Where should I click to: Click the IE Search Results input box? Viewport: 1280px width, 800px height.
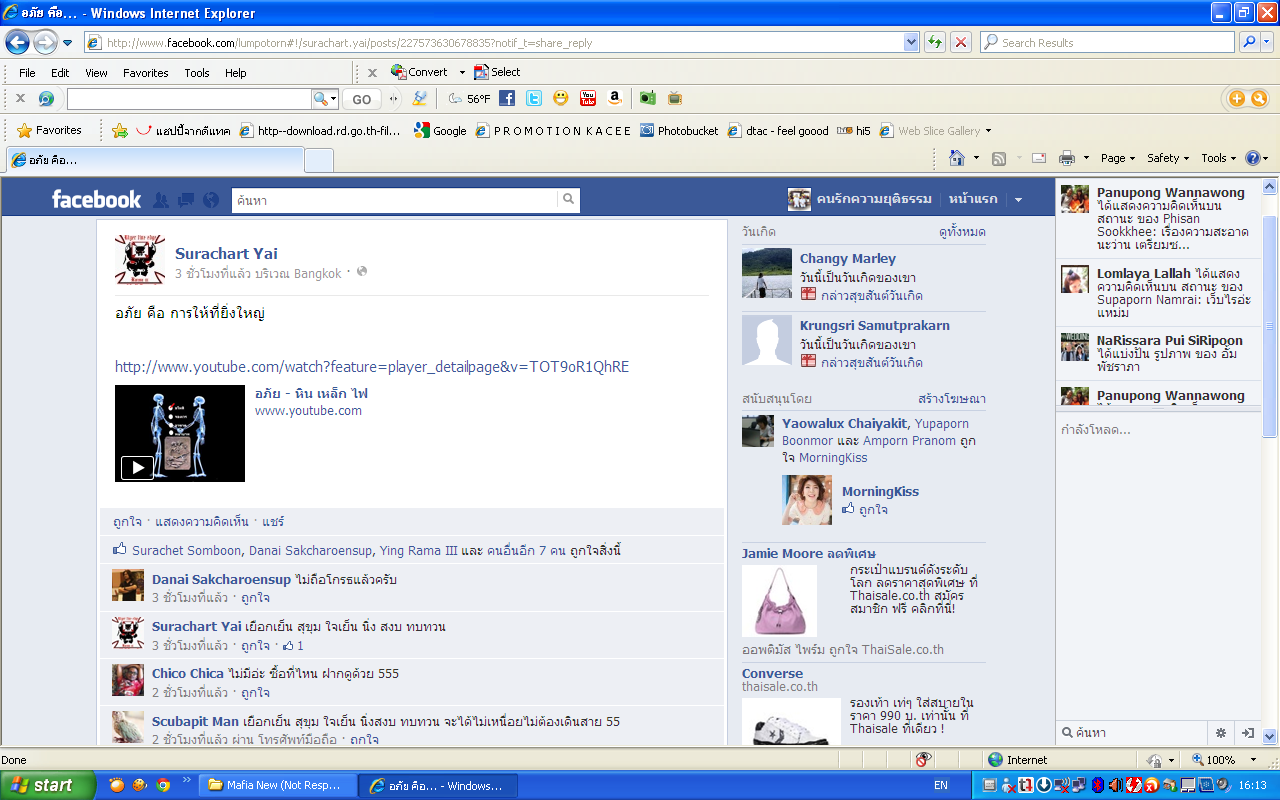1107,42
